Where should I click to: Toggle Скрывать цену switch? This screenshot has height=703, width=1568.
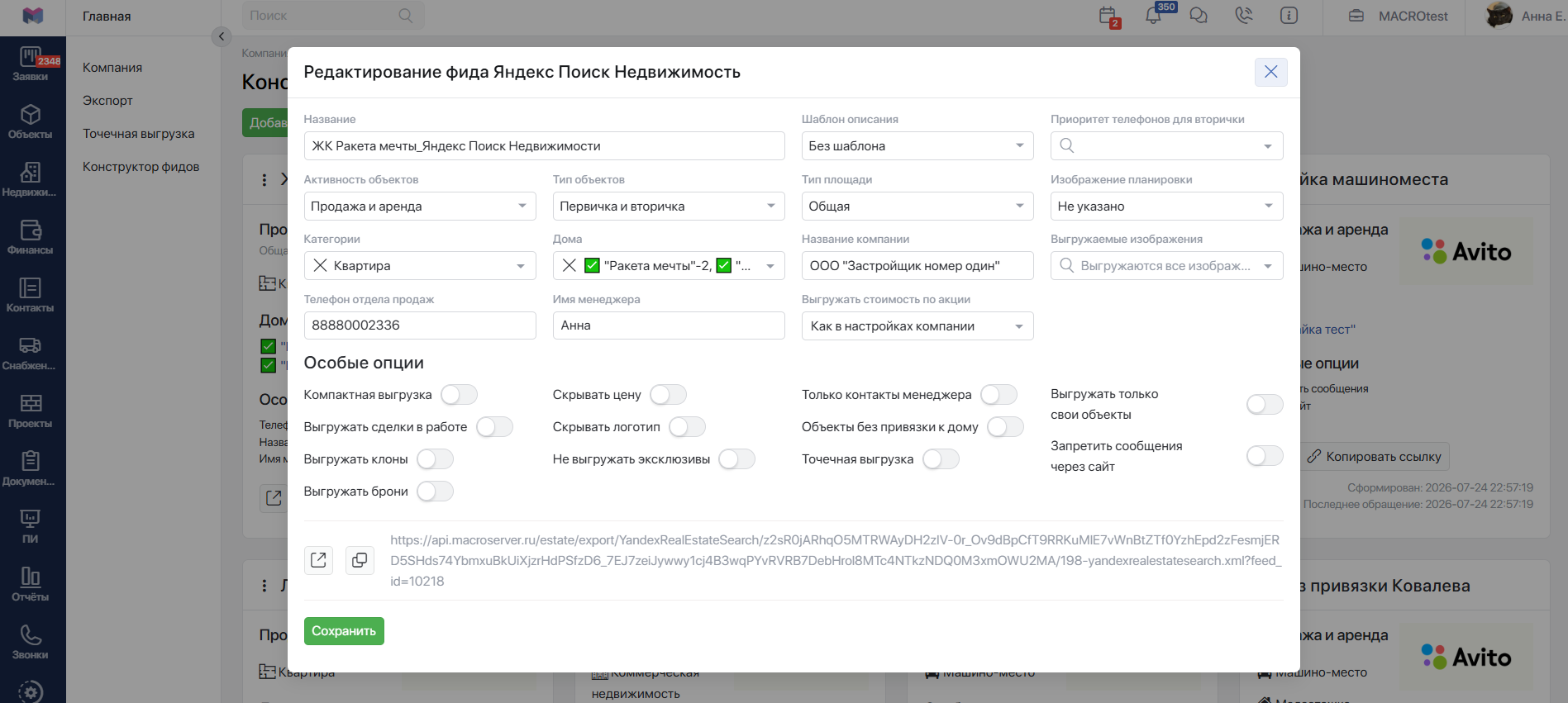click(668, 395)
